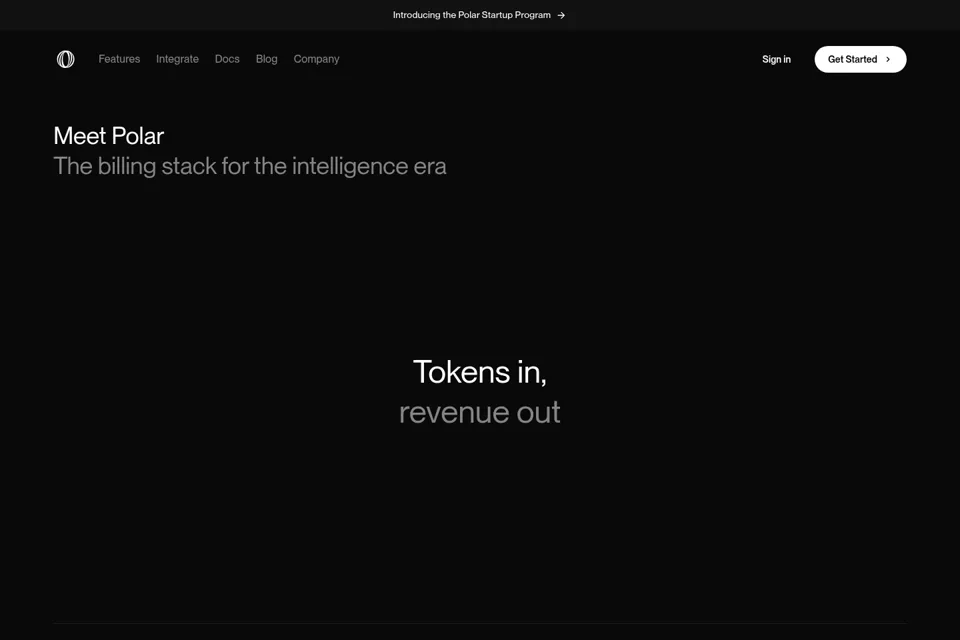Open the Blog nav link
Viewport: 960px width, 640px height.
266,59
